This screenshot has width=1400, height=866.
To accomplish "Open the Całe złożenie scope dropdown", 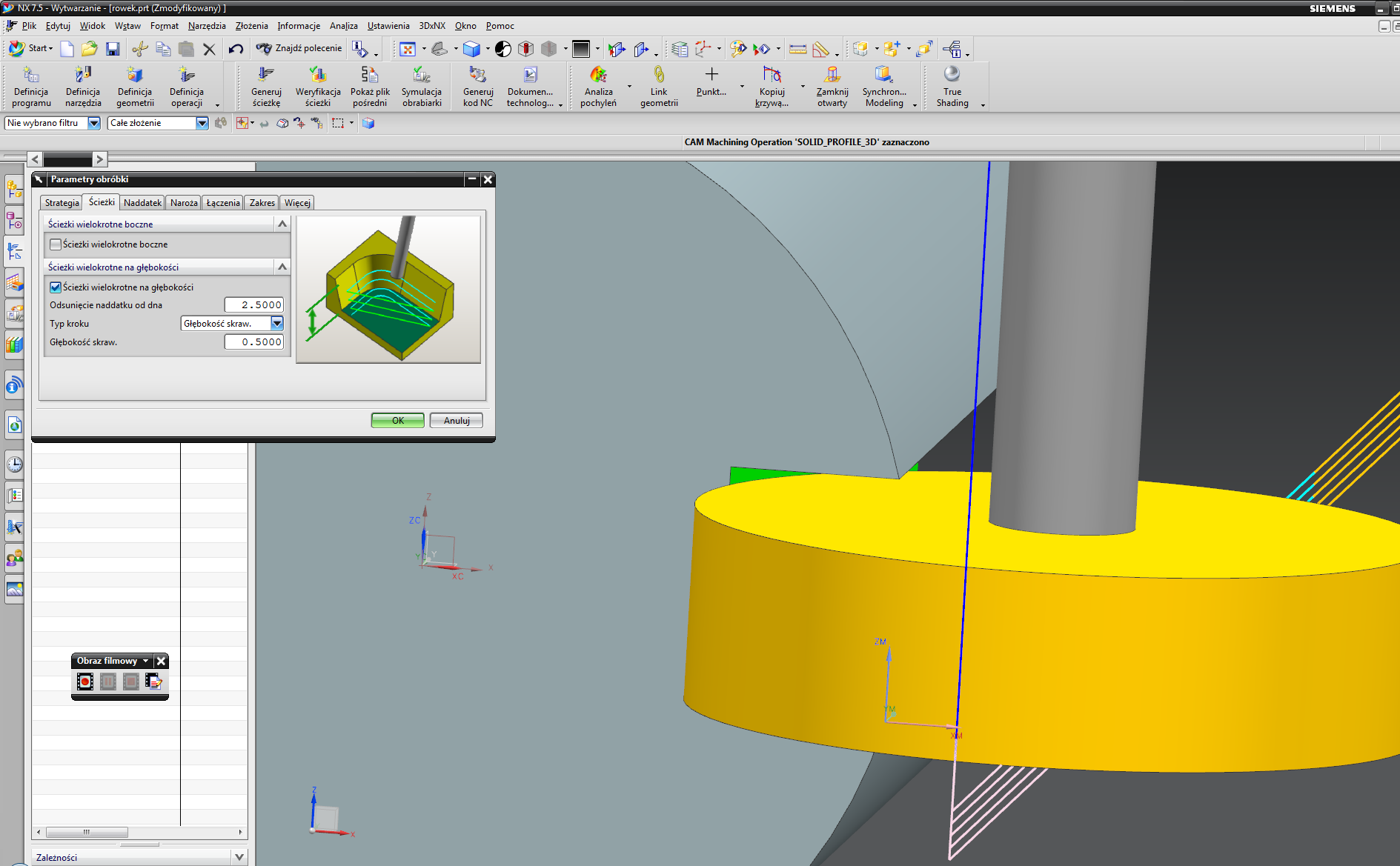I will click(x=202, y=123).
